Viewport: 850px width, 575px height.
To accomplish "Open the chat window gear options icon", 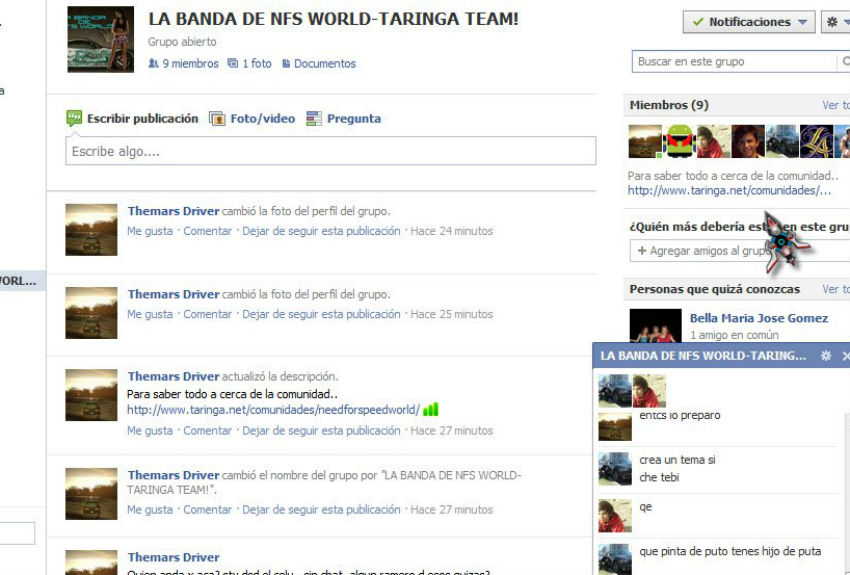I will click(x=826, y=356).
